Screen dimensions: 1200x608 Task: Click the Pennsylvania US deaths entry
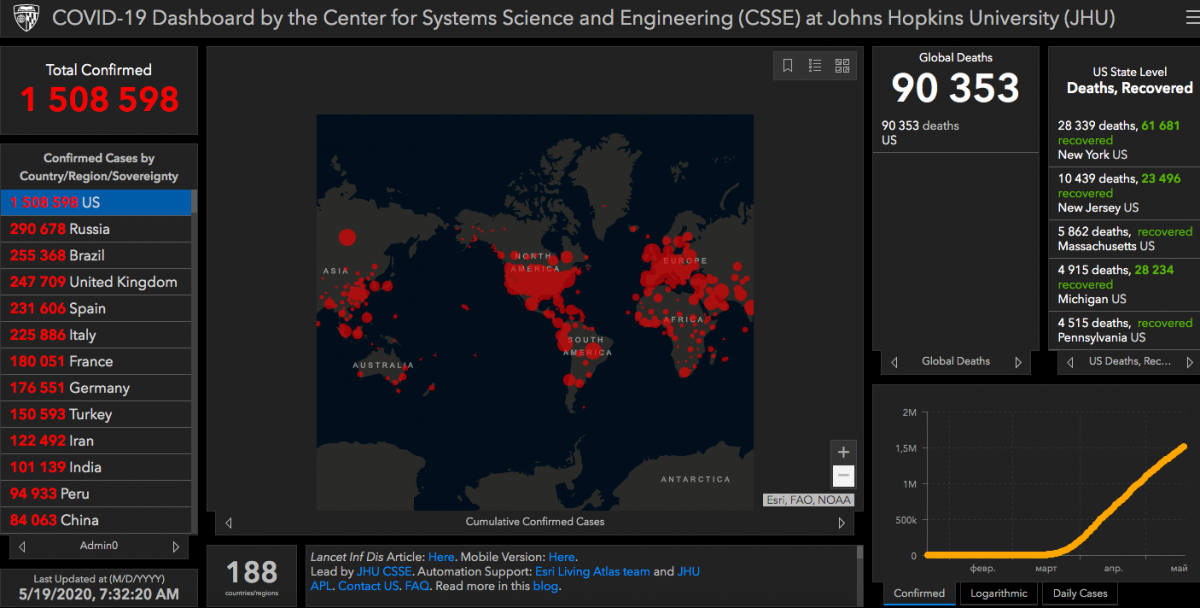click(1124, 330)
